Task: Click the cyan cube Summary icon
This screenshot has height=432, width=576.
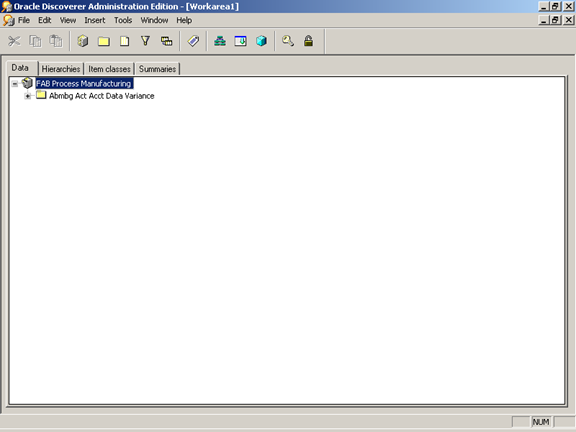Action: tap(262, 41)
